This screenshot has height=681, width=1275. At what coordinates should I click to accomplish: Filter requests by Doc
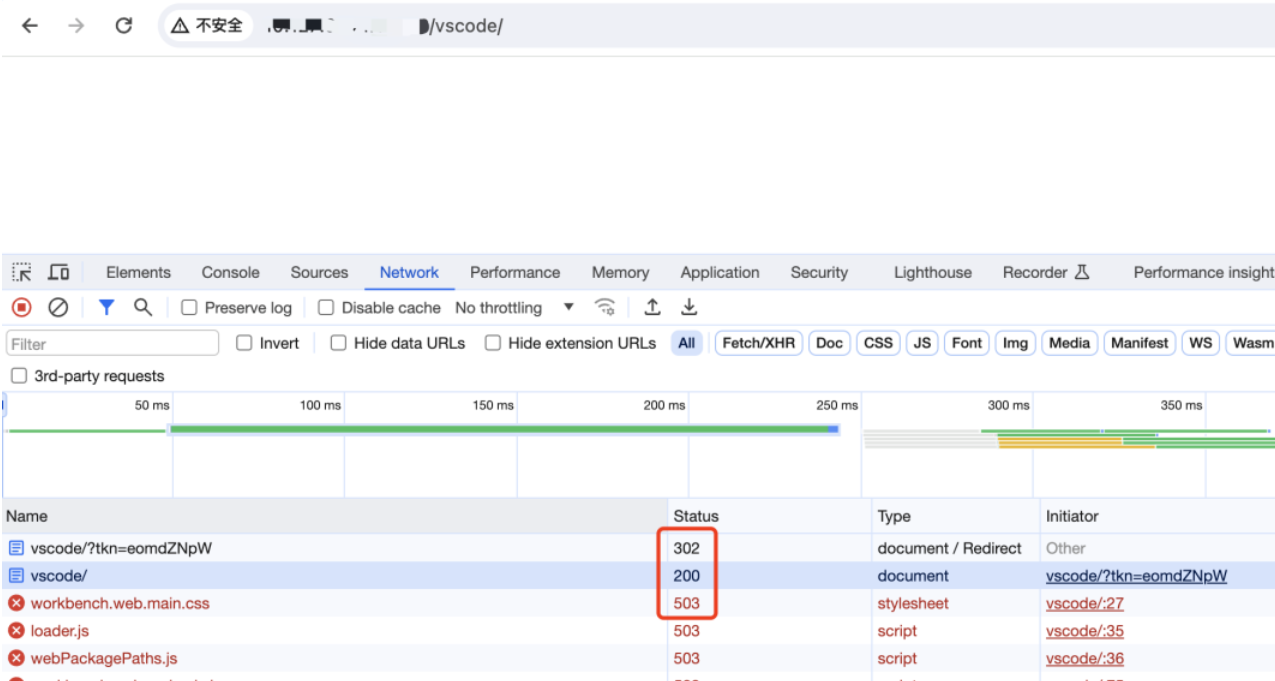[x=829, y=343]
